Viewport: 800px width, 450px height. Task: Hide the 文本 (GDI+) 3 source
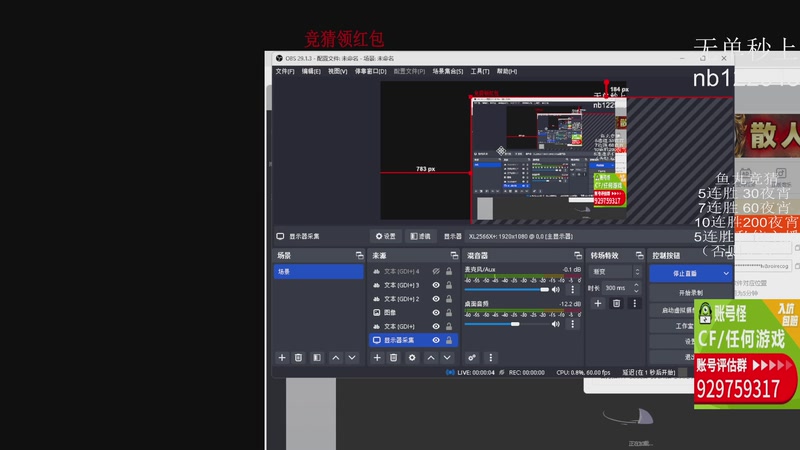436,285
